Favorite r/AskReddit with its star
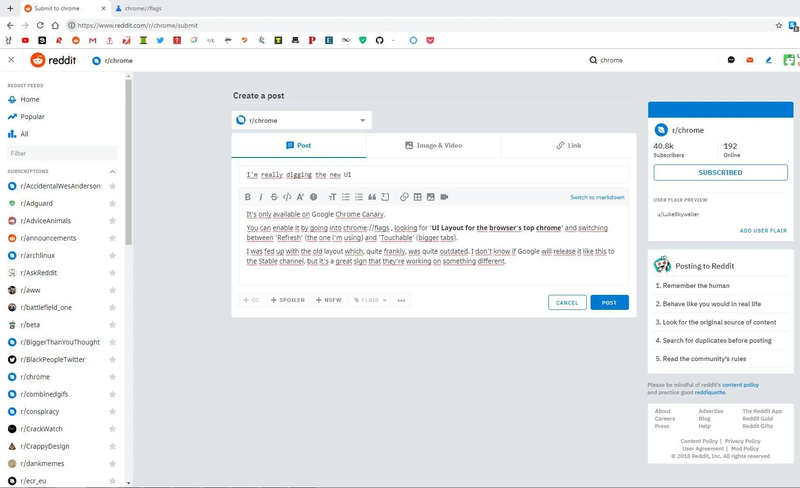Image resolution: width=800 pixels, height=488 pixels. coord(112,273)
